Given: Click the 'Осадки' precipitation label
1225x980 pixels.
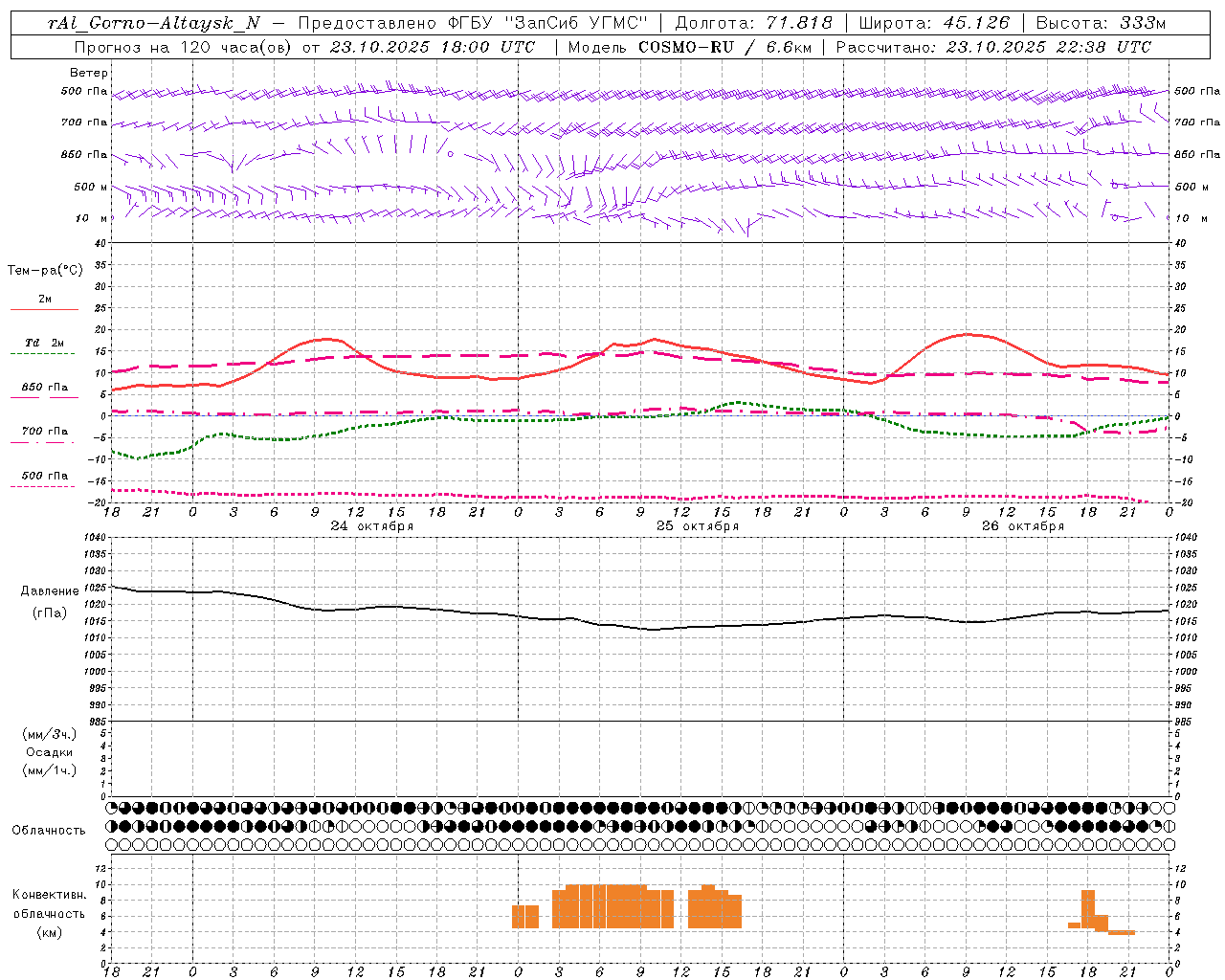Looking at the screenshot, I should coord(49,752).
